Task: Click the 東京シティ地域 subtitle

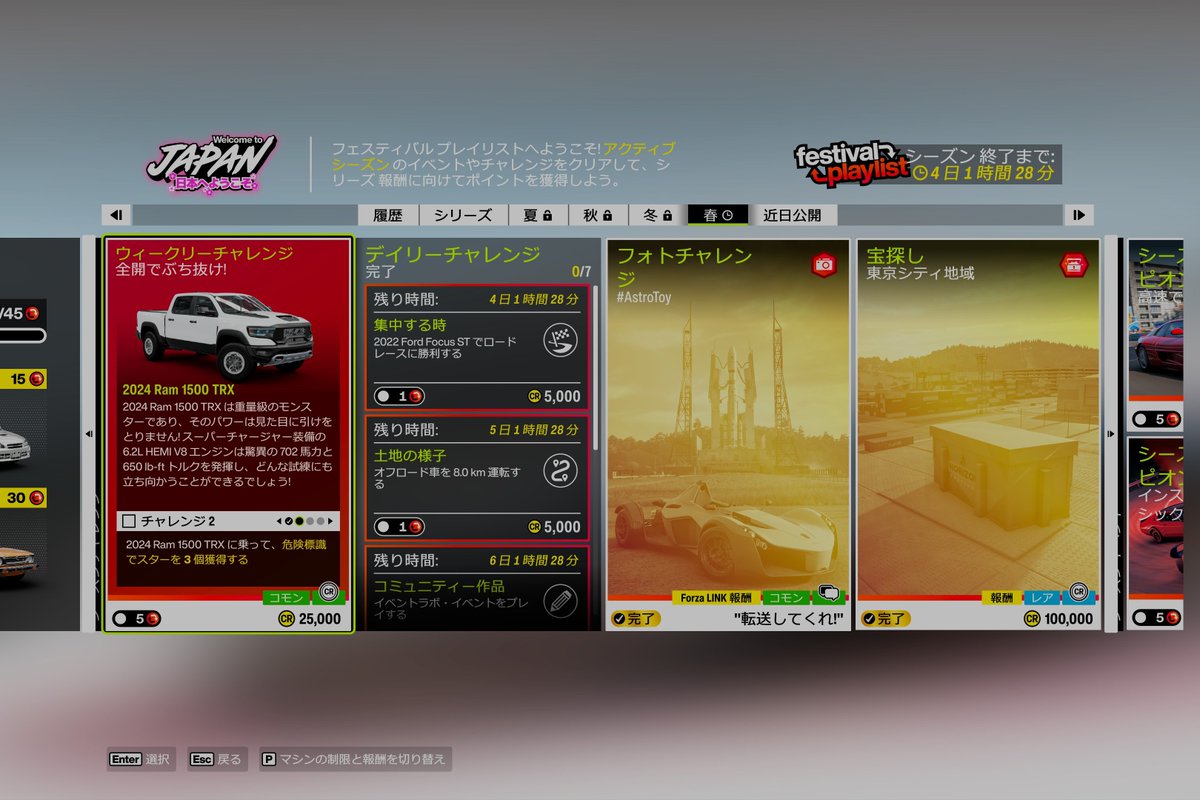Action: (920, 273)
